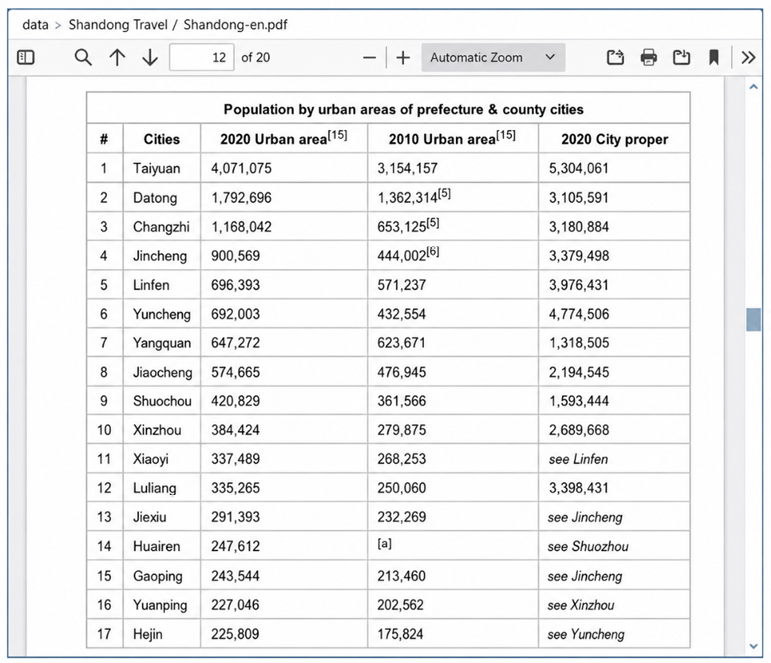Zoom out with the minus button
This screenshot has width=771, height=663.
(369, 58)
